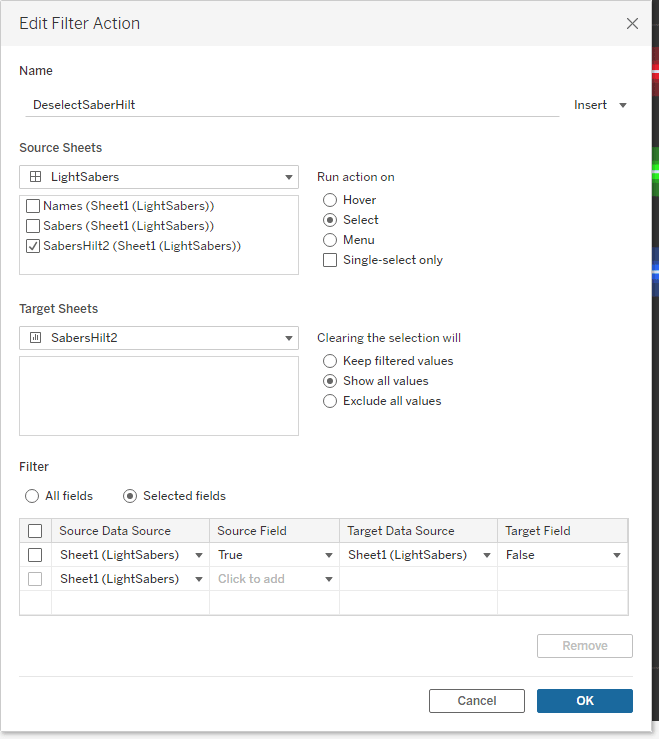Select Keep filtered values option

(x=330, y=361)
